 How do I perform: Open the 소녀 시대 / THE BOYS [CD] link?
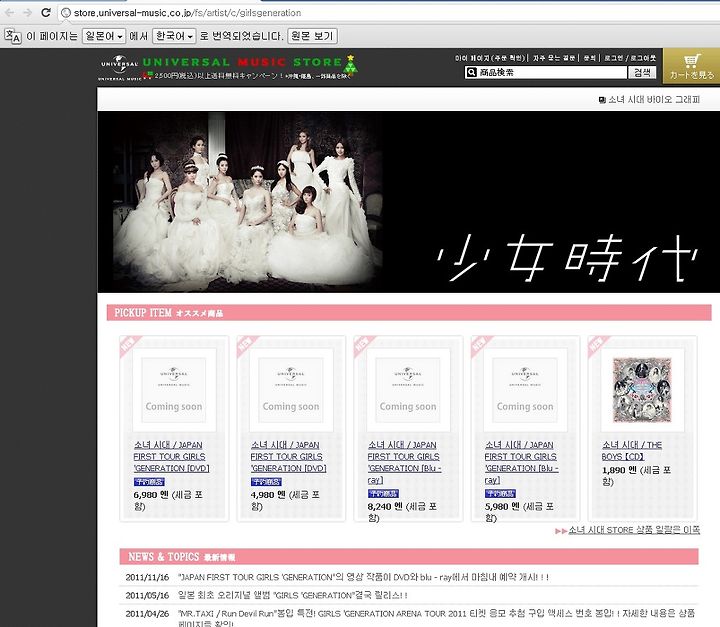pyautogui.click(x=631, y=451)
